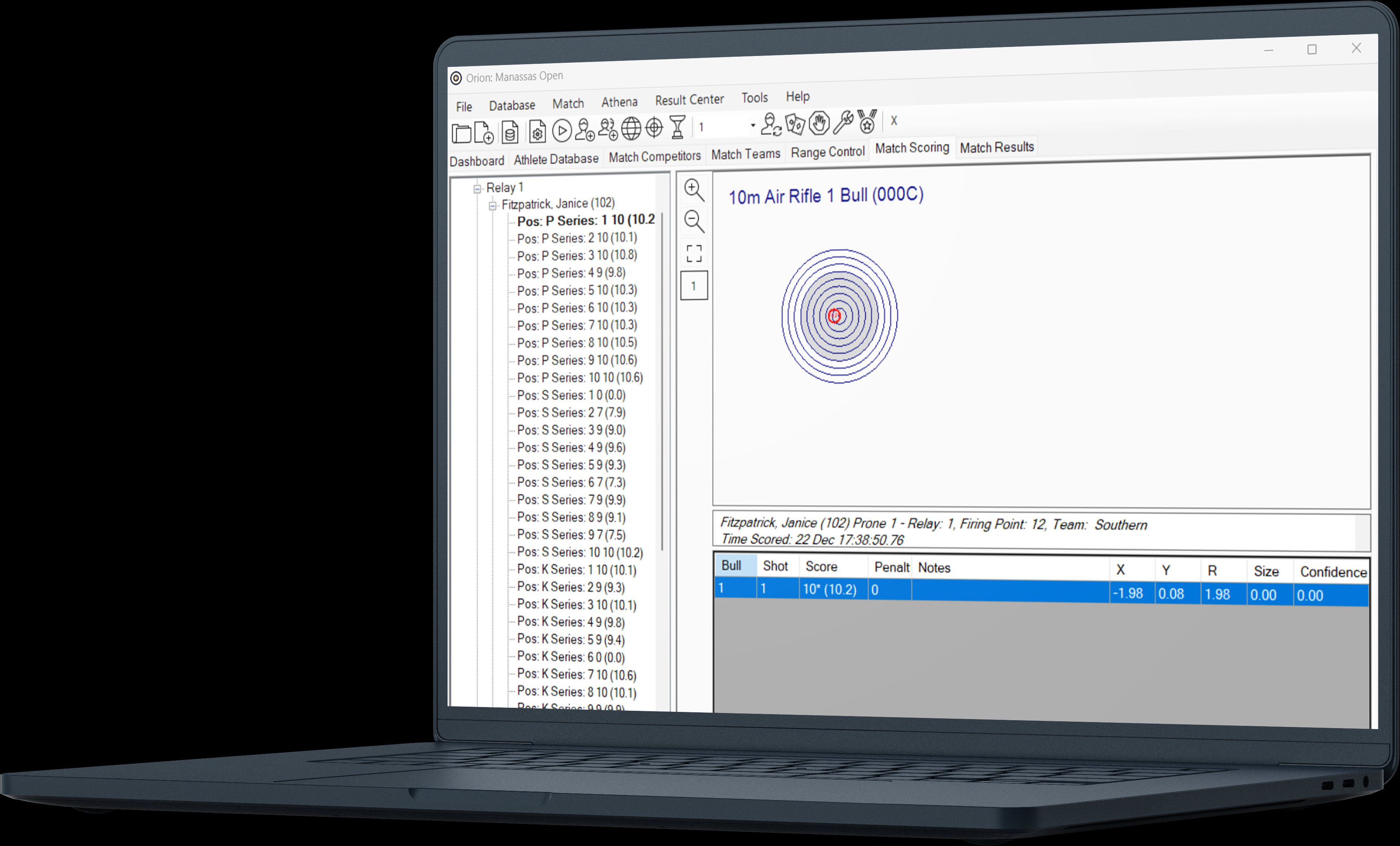Open the Result Center menu

pos(689,100)
